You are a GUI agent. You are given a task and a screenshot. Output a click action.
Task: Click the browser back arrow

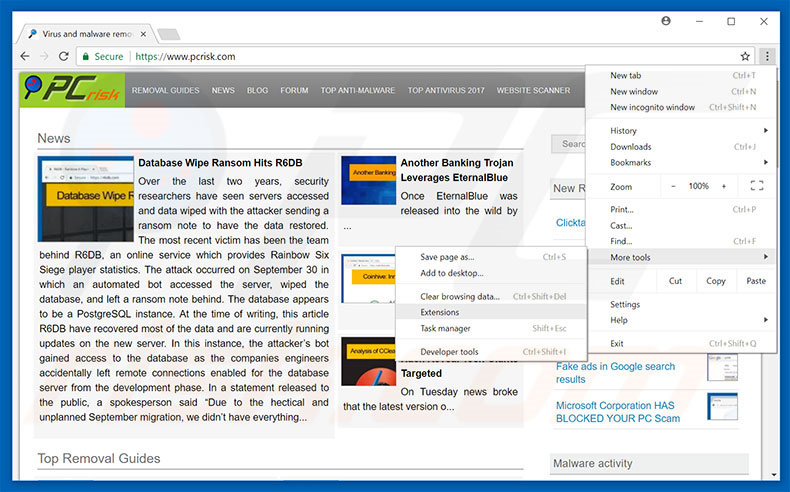(x=25, y=56)
